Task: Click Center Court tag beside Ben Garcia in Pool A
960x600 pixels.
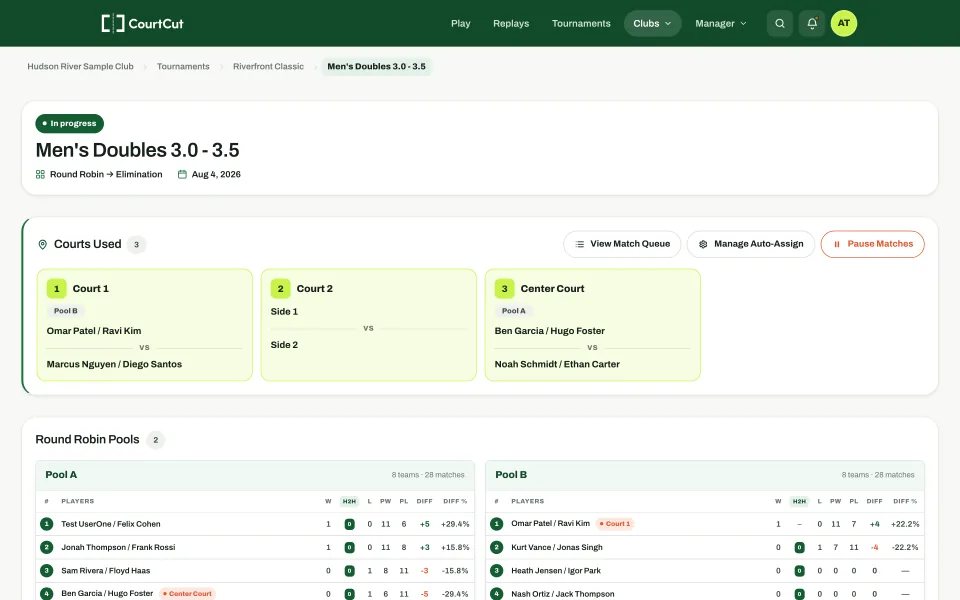Action: tap(187, 593)
